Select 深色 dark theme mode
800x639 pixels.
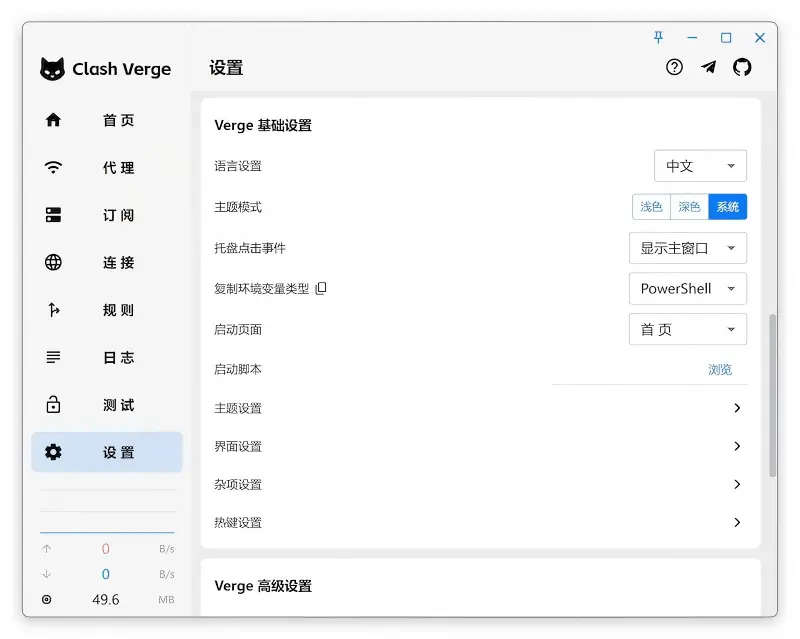[x=689, y=207]
